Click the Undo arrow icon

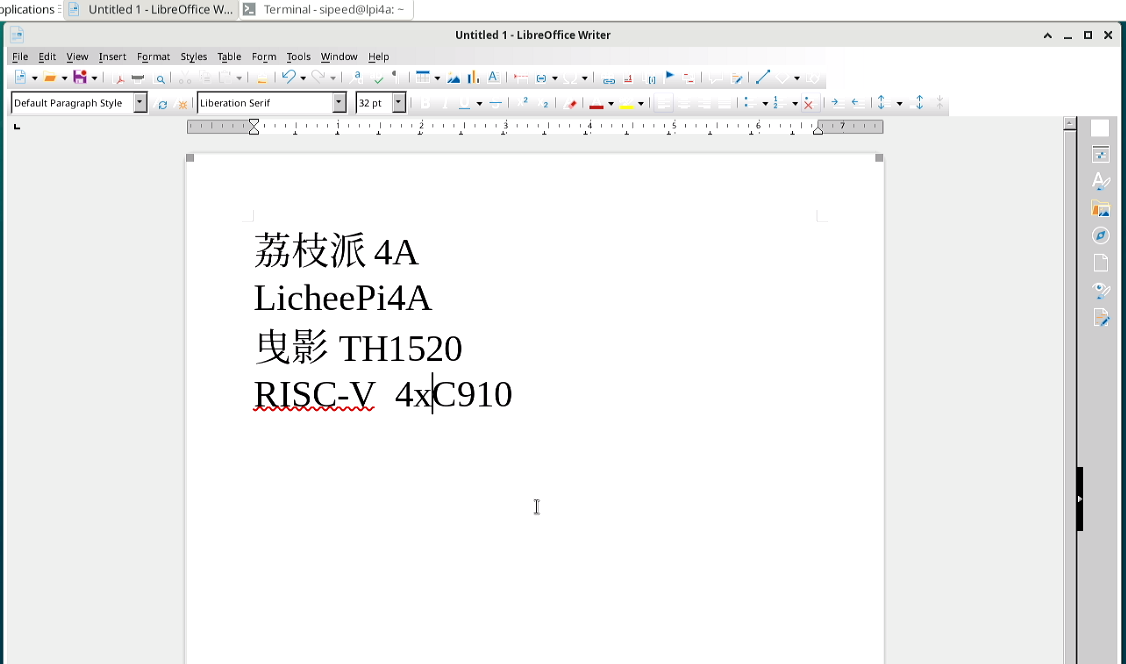coord(289,76)
